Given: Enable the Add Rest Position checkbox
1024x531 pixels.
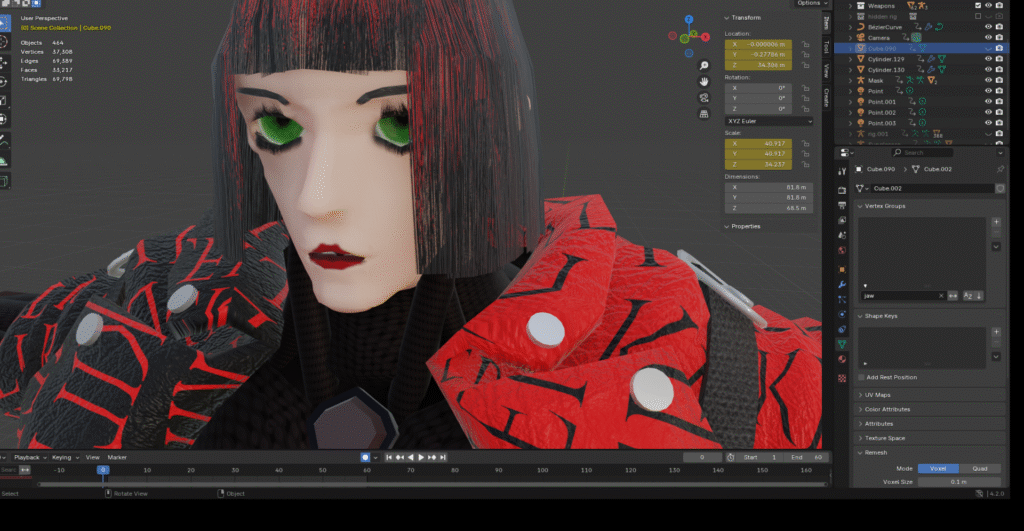Looking at the screenshot, I should (862, 377).
